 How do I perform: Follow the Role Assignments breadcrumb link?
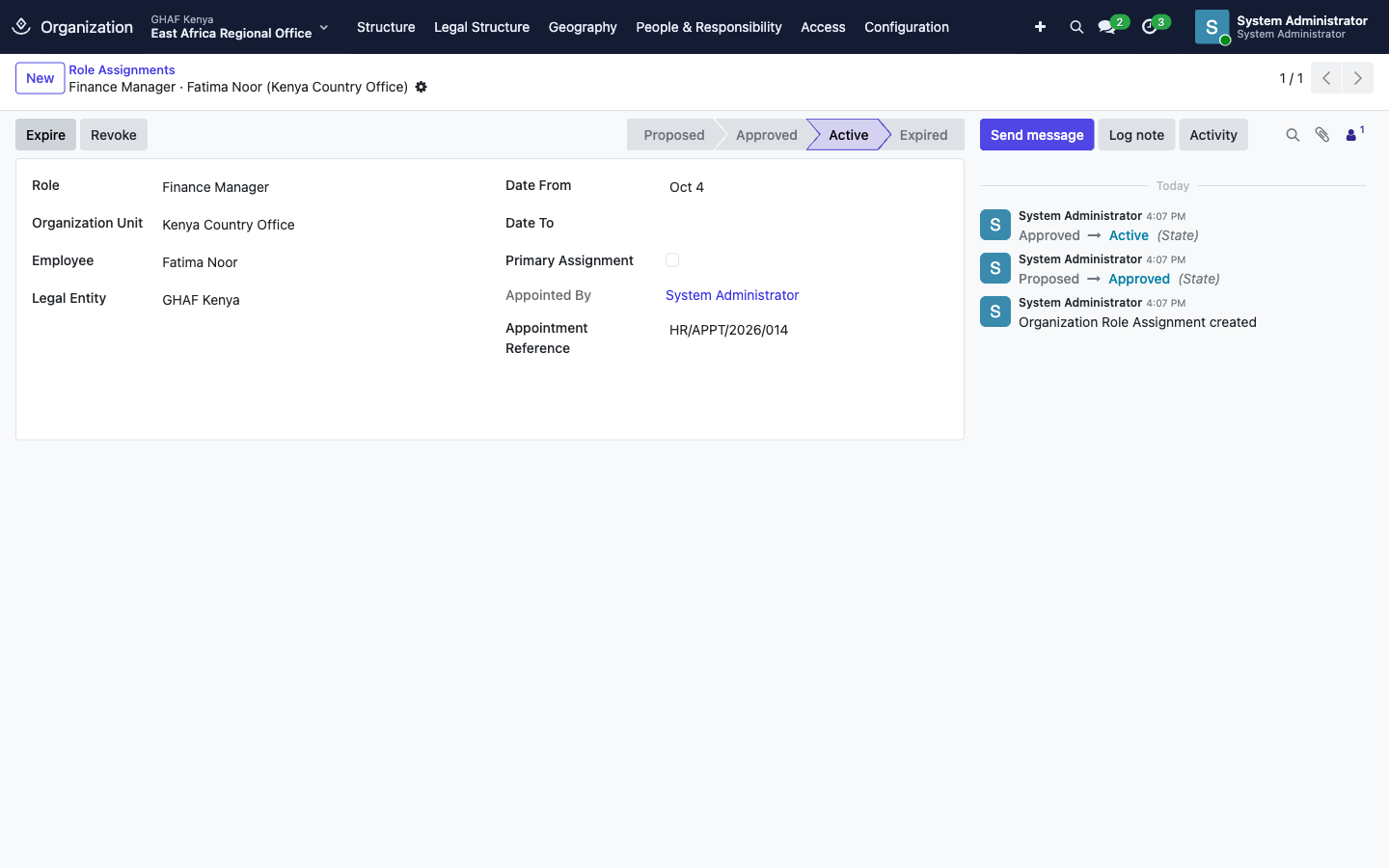tap(122, 69)
